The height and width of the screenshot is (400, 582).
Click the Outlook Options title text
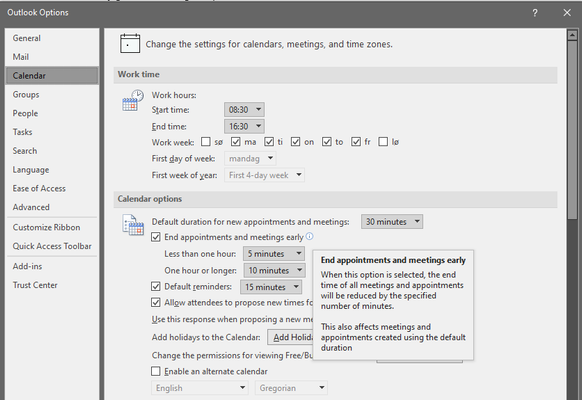38,13
